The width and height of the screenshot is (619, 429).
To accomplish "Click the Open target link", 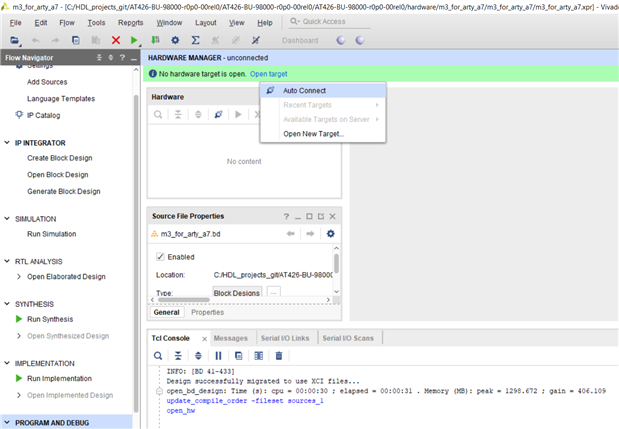I will 268,74.
